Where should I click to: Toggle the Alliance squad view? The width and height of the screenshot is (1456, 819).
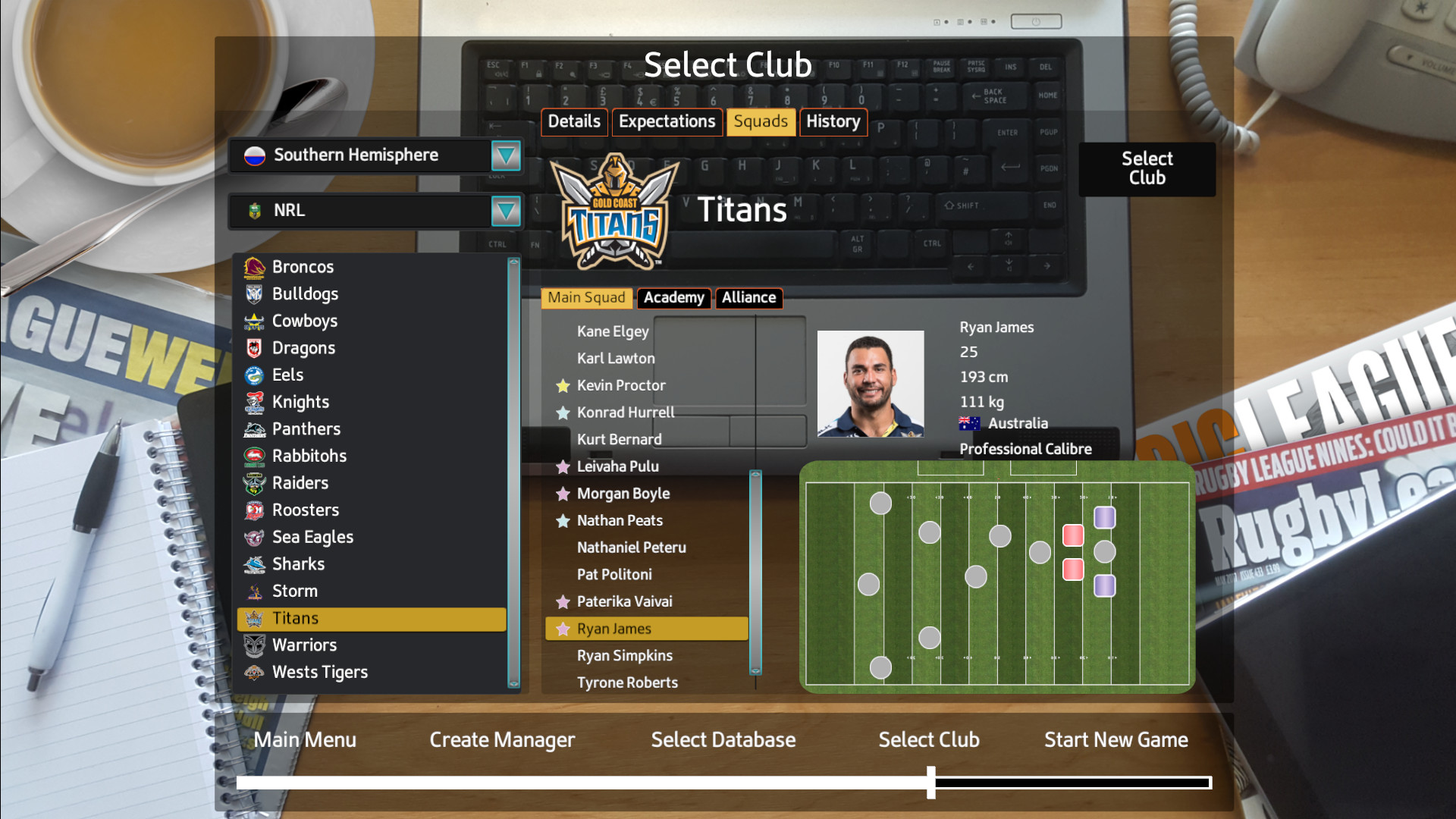(747, 297)
